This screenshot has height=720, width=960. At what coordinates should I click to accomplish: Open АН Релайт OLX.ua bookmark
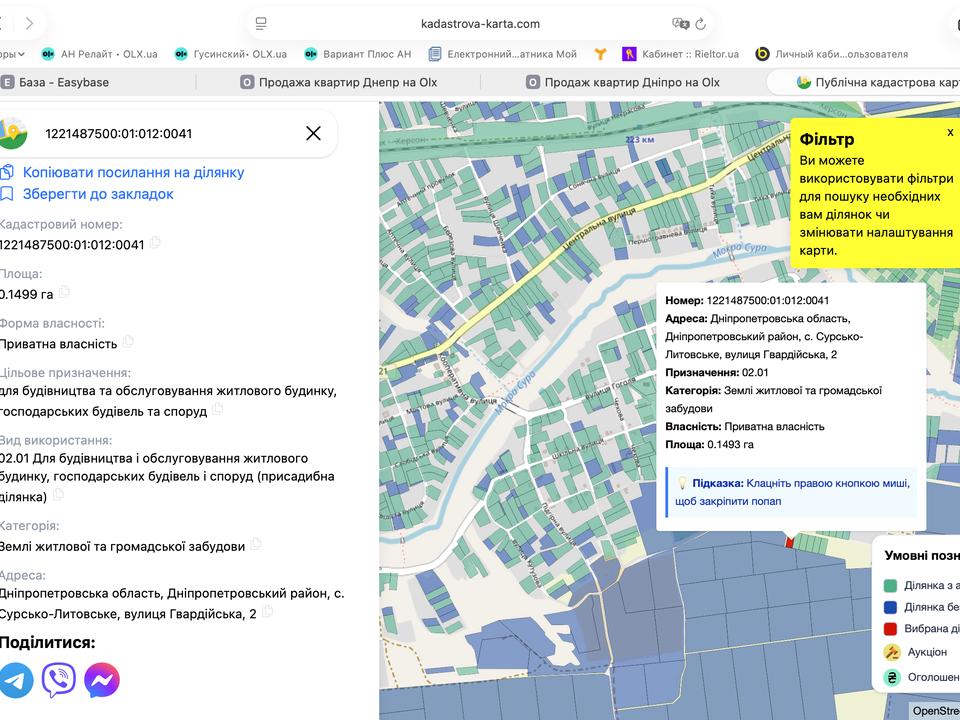click(x=99, y=54)
